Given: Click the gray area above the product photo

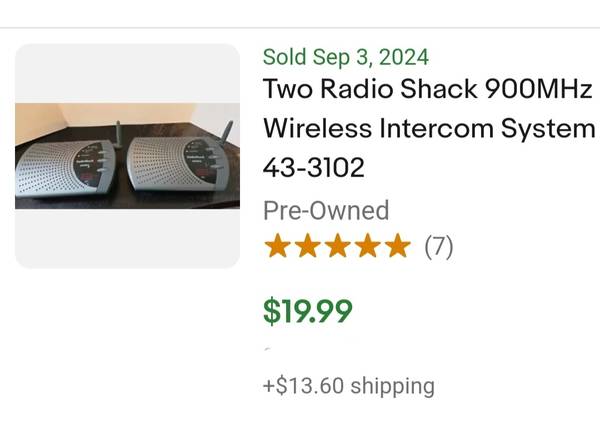Looking at the screenshot, I should pyautogui.click(x=128, y=72).
